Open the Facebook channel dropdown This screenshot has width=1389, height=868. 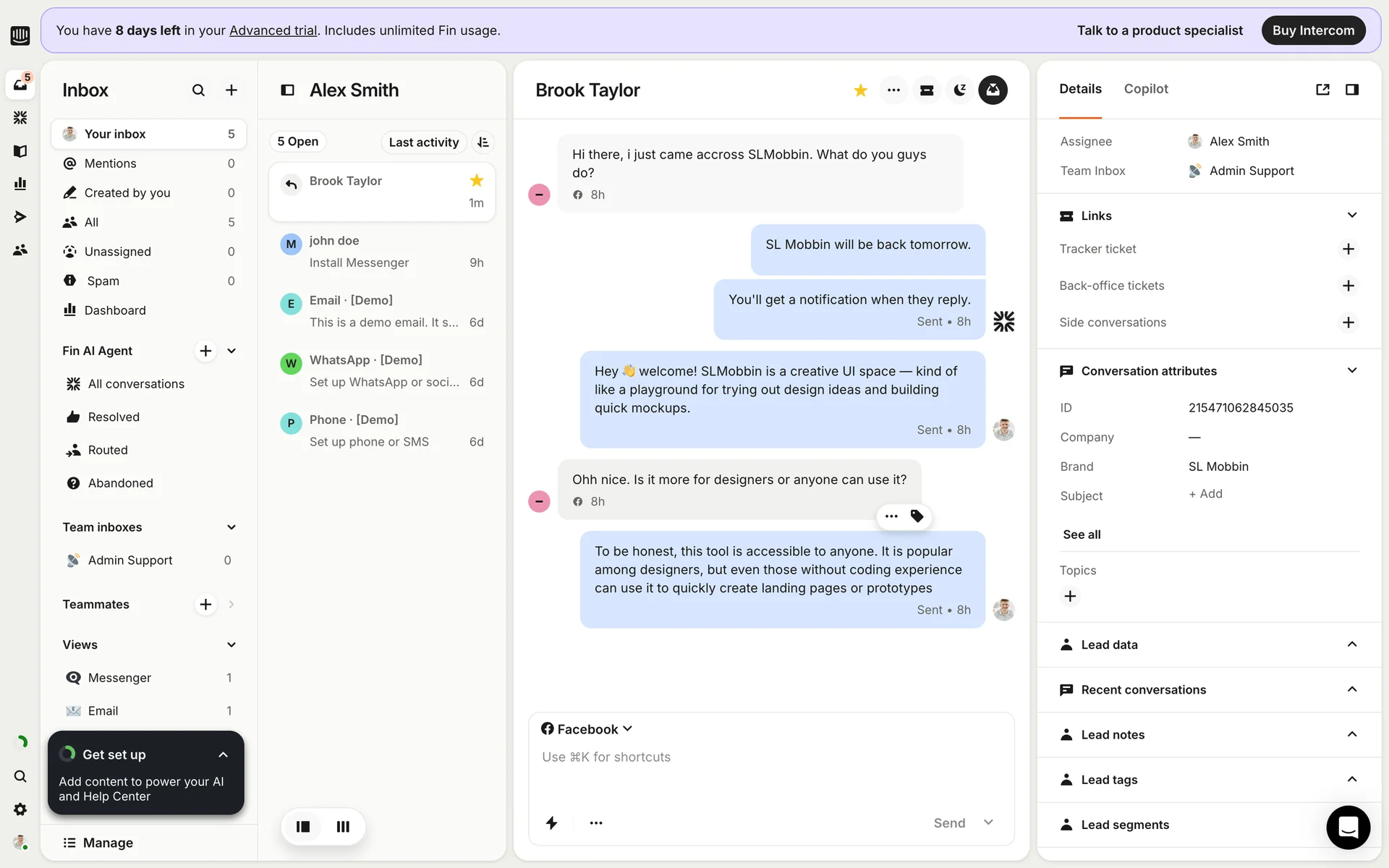click(587, 729)
